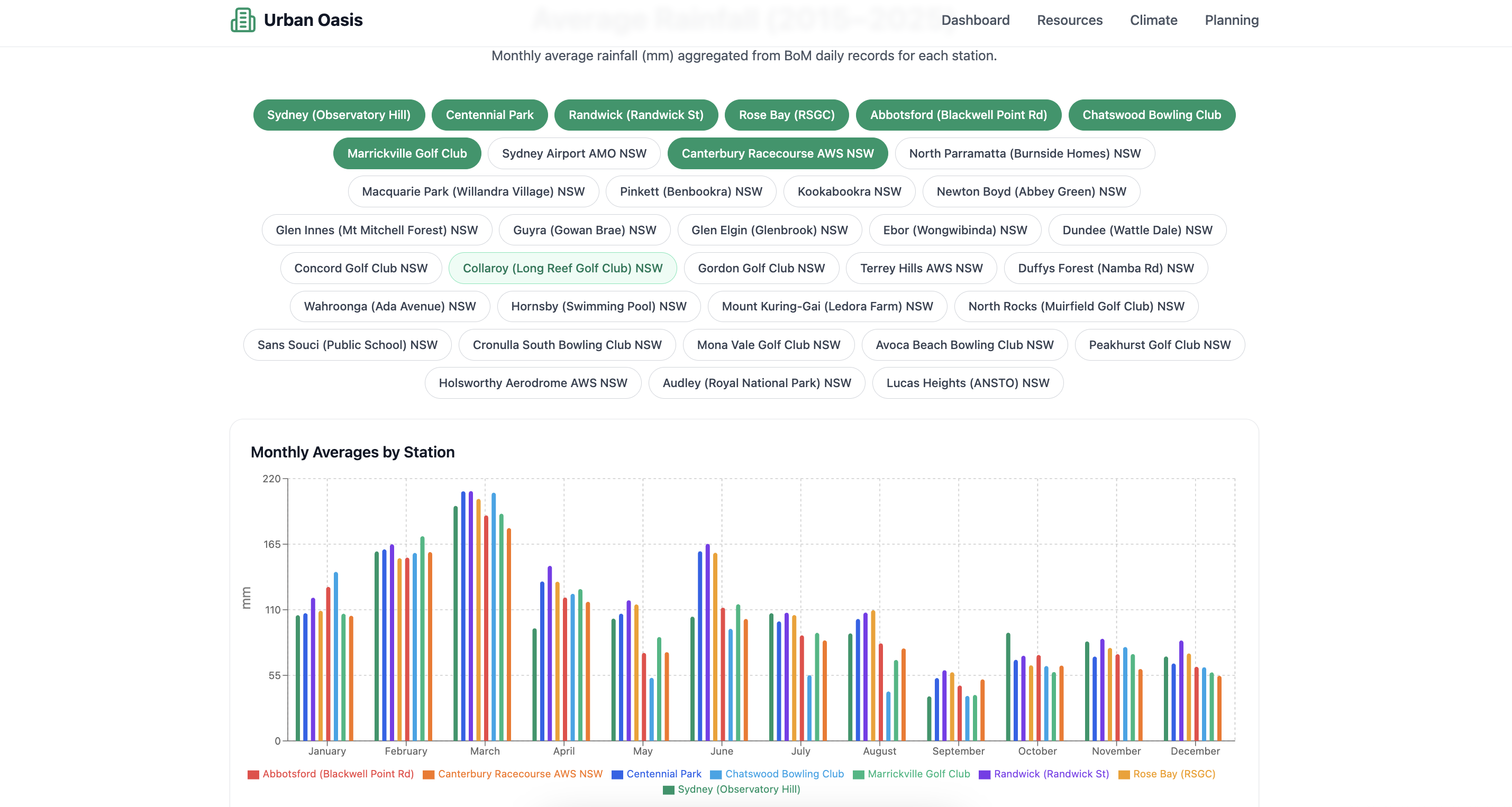Click the purple Randwick legend square
1512x807 pixels.
[985, 774]
